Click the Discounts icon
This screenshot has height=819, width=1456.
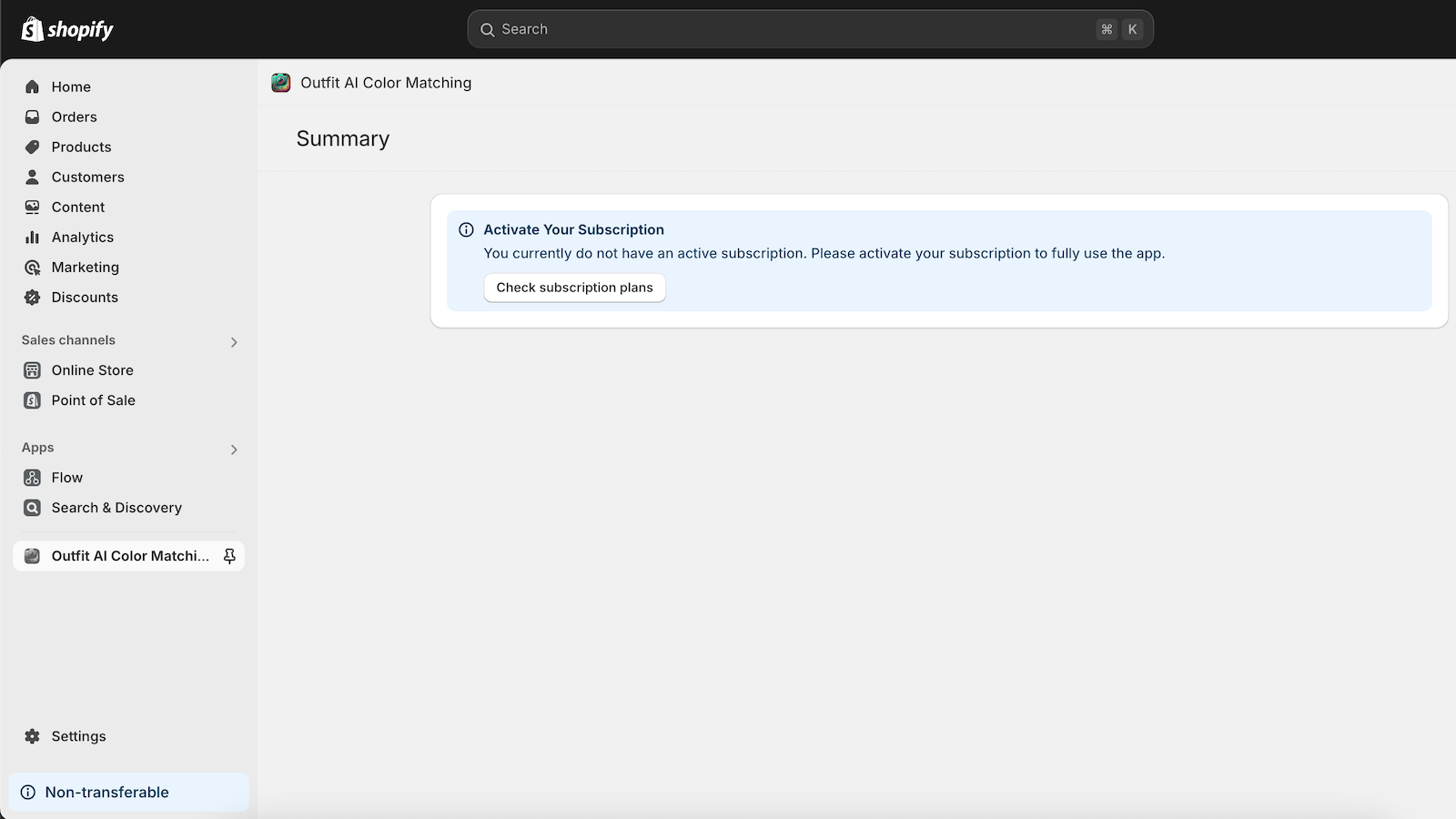[32, 297]
